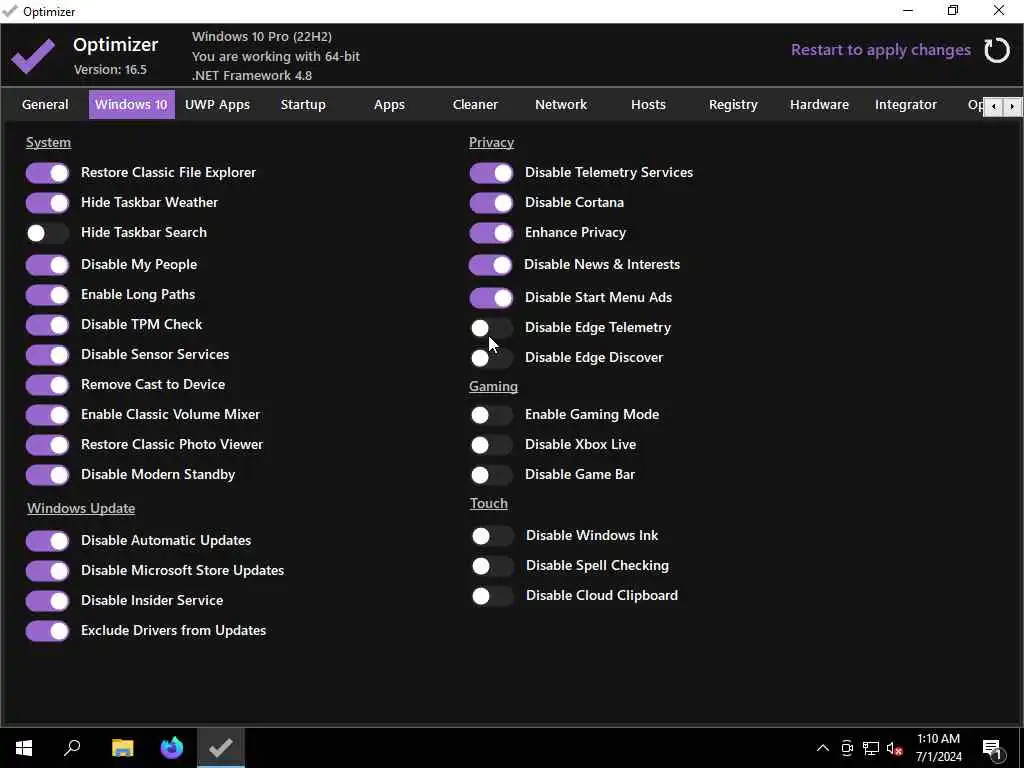Go to the Apps tab

click(x=389, y=104)
